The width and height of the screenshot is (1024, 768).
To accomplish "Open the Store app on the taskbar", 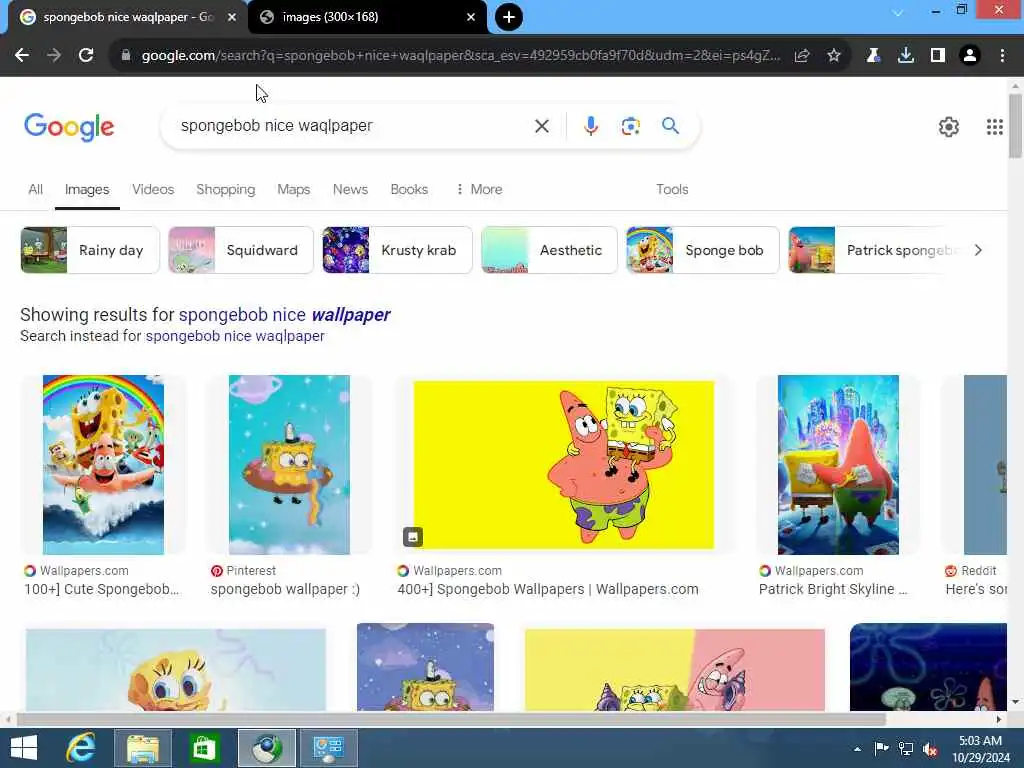I will 204,748.
